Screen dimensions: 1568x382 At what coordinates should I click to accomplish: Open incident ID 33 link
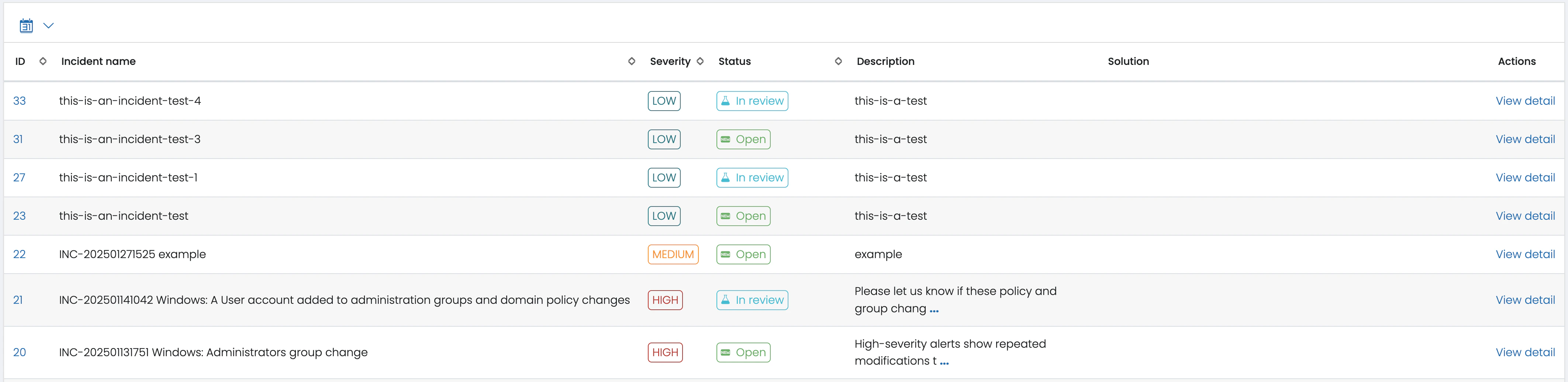(x=20, y=101)
